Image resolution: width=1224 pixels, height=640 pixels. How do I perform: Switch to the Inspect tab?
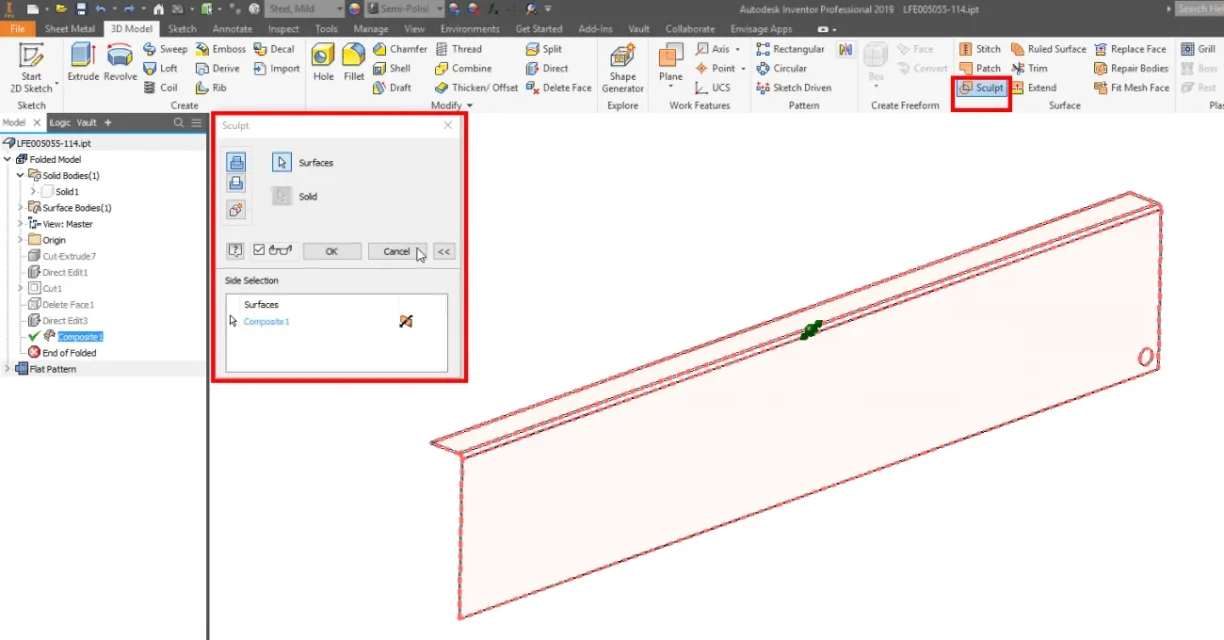coord(284,29)
